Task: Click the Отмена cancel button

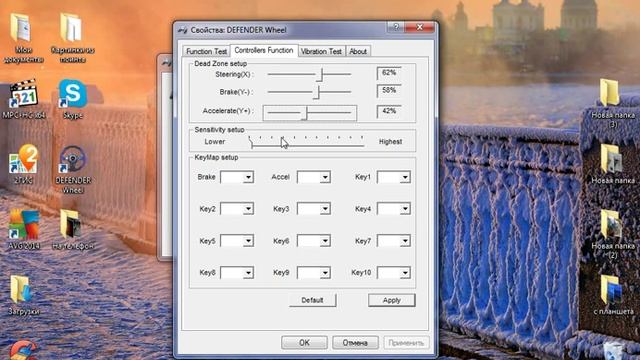Action: pos(355,343)
